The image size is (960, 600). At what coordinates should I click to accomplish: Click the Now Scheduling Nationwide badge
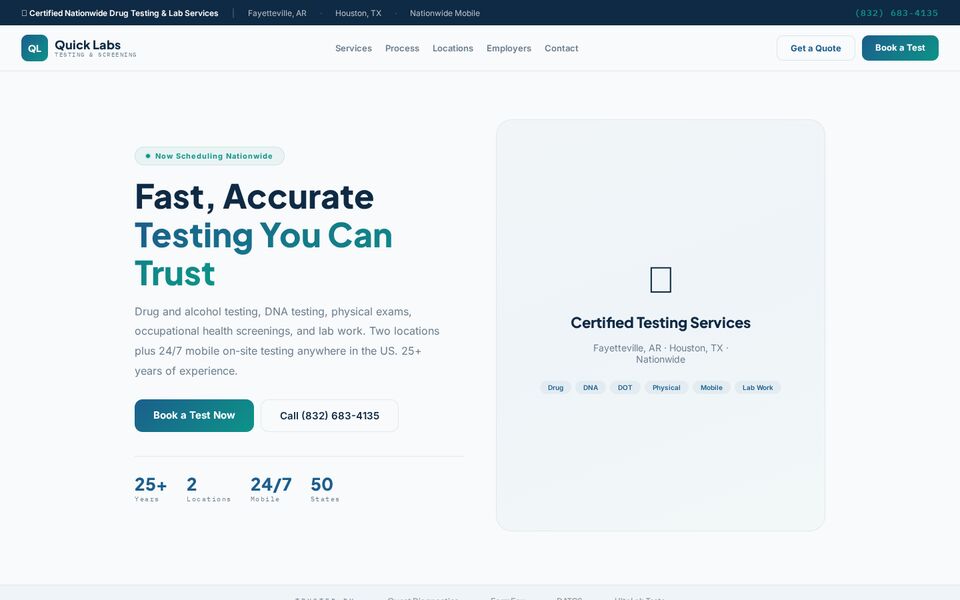(209, 156)
